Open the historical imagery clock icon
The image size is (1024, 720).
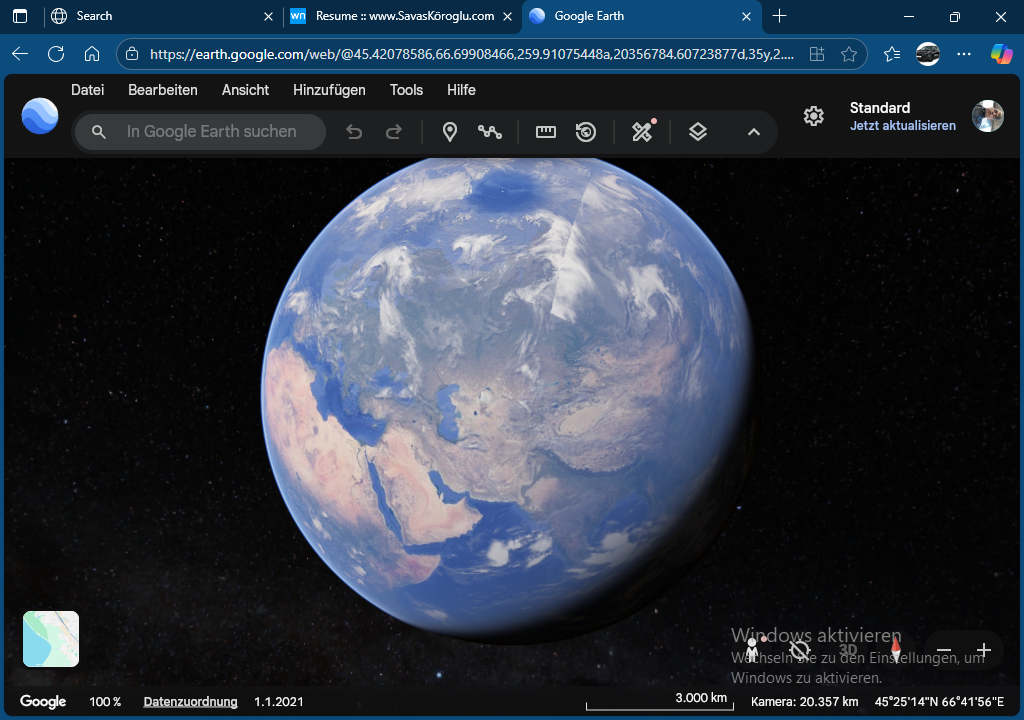(586, 132)
